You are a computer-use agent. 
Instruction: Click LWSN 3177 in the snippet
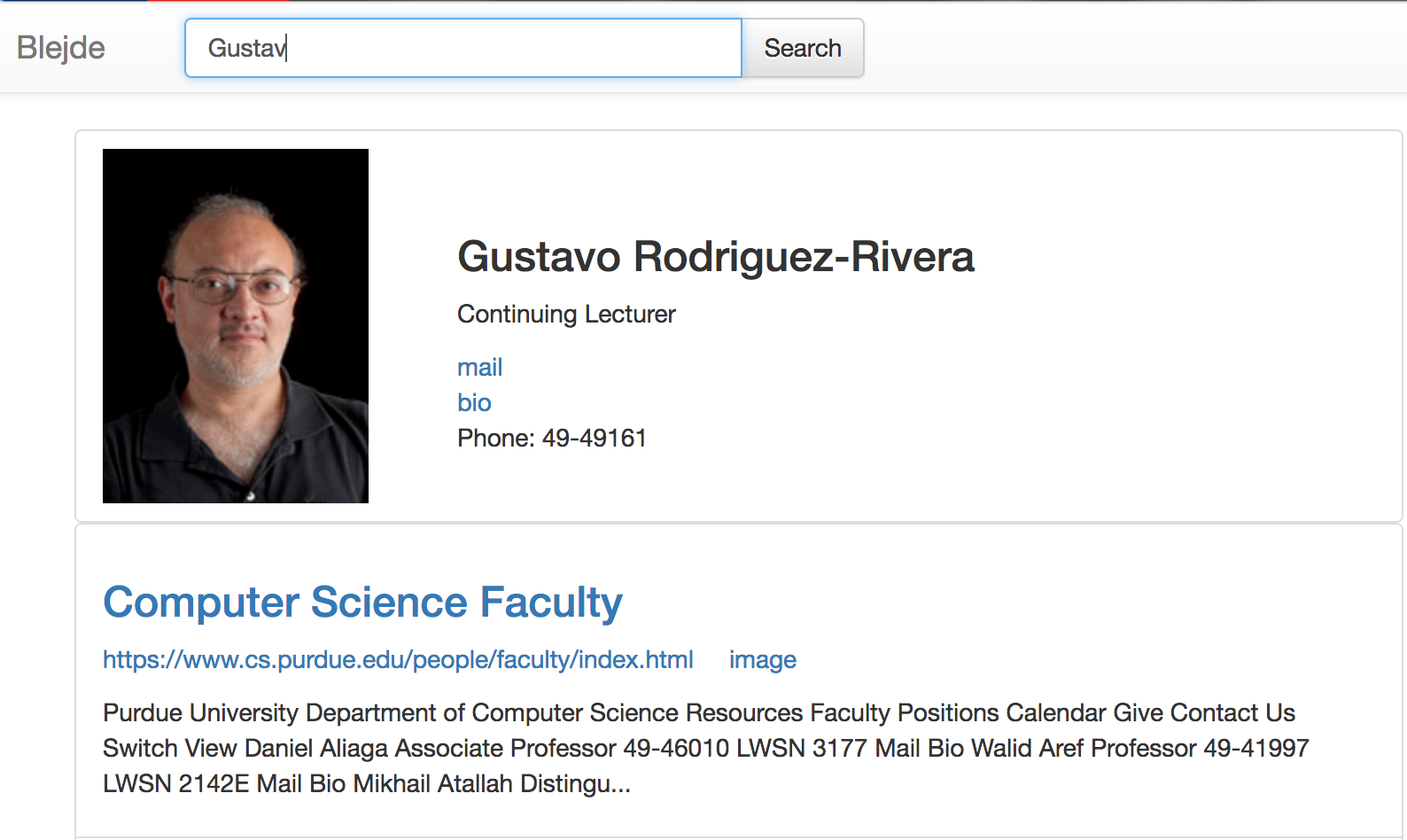click(x=802, y=749)
